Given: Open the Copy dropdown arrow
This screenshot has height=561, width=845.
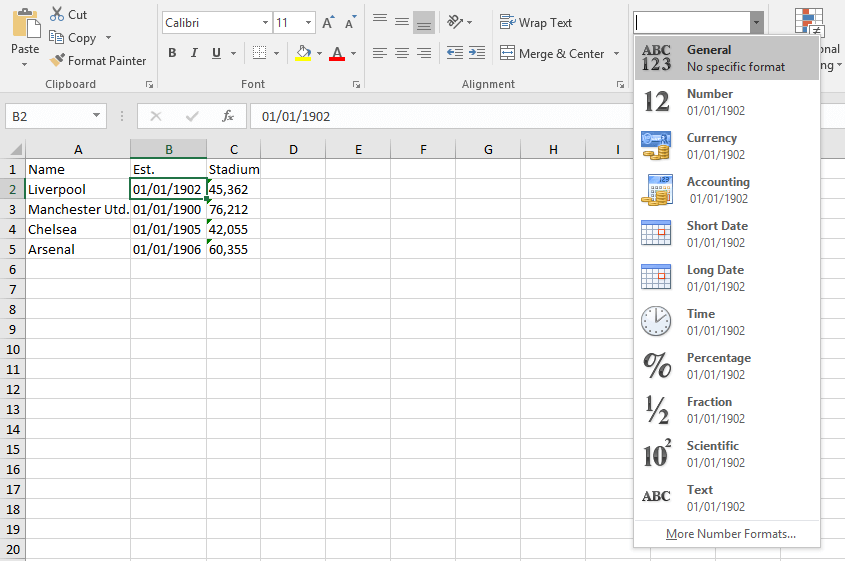Looking at the screenshot, I should coord(108,38).
